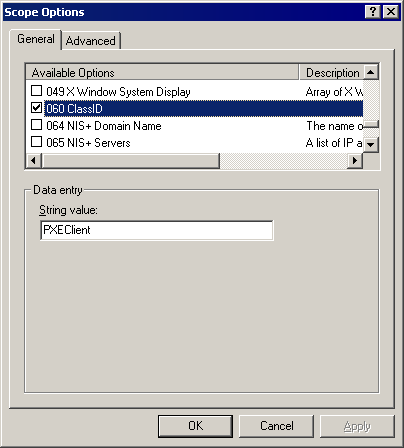Select the '065 NIS+ Servers' row text
This screenshot has height=448, width=404.
point(88,143)
